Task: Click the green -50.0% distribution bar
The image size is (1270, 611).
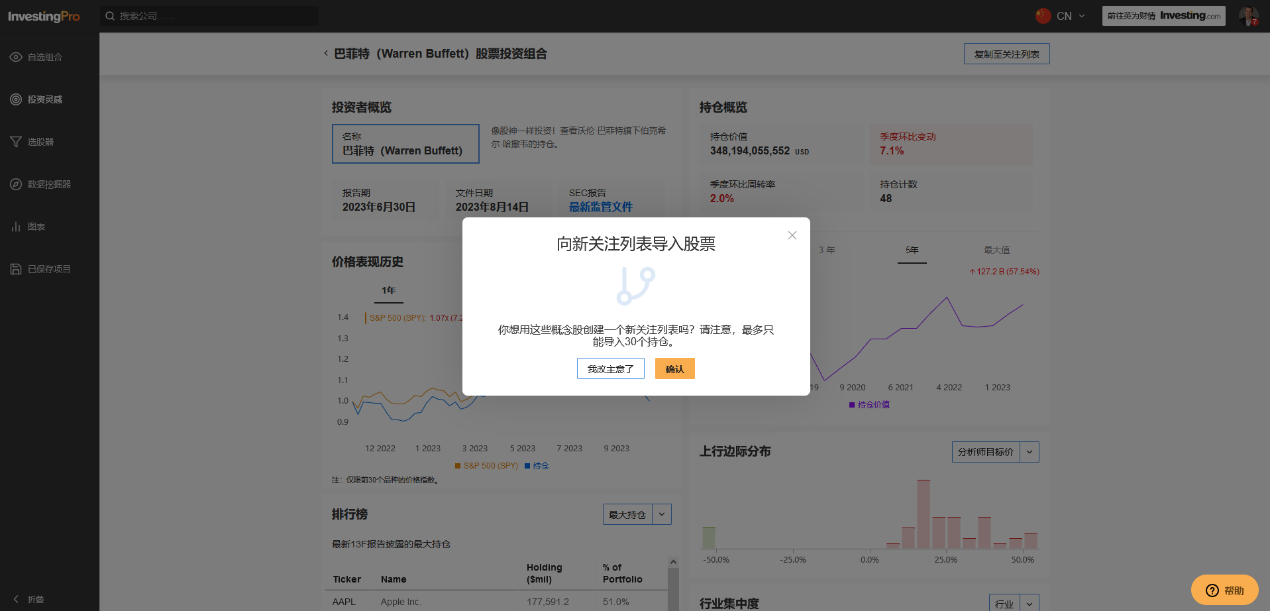Action: (709, 538)
